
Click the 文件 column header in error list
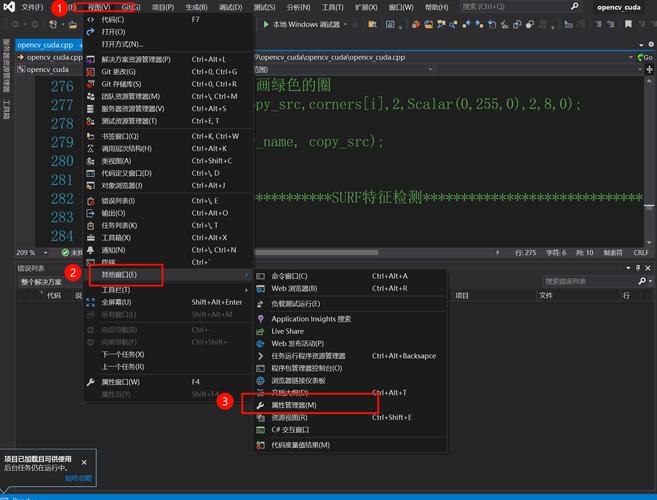545,295
